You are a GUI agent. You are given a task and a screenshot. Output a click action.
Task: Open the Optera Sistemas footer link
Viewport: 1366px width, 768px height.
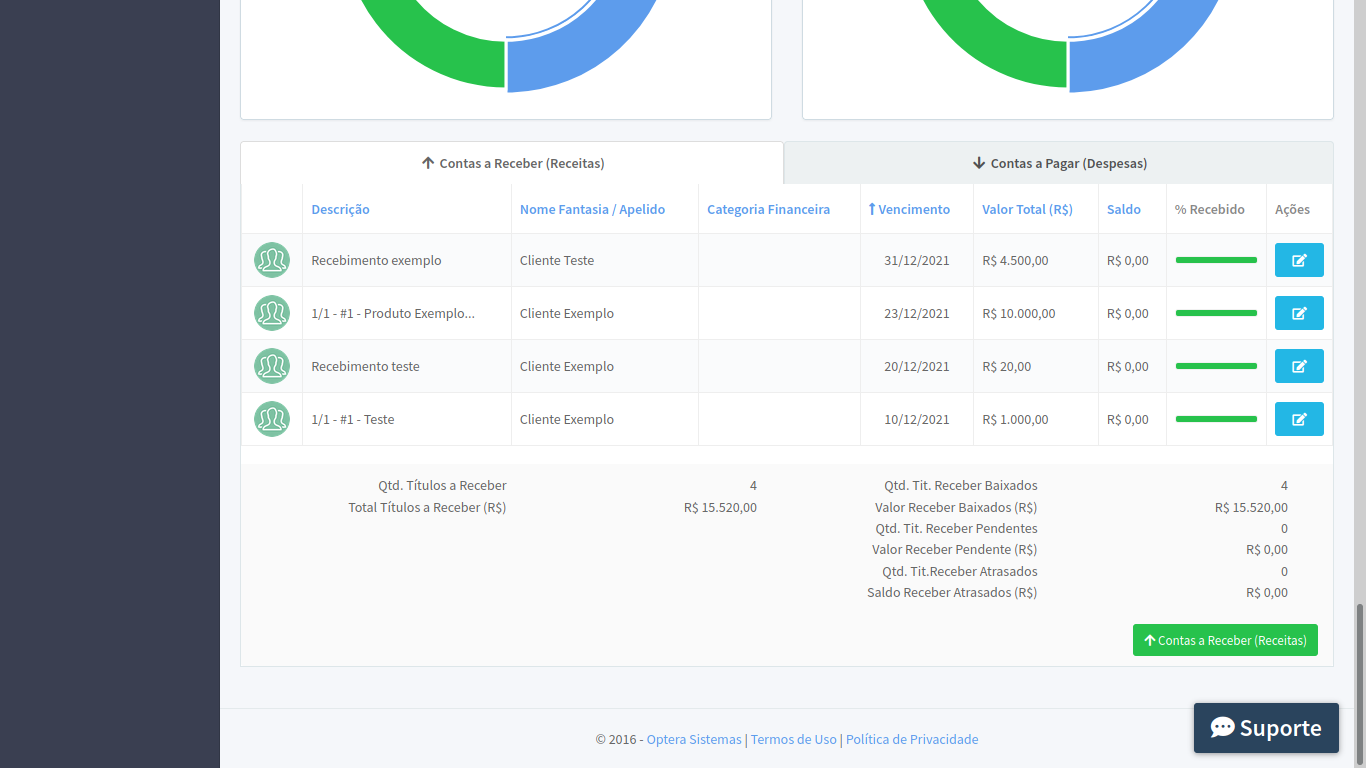pyautogui.click(x=694, y=739)
